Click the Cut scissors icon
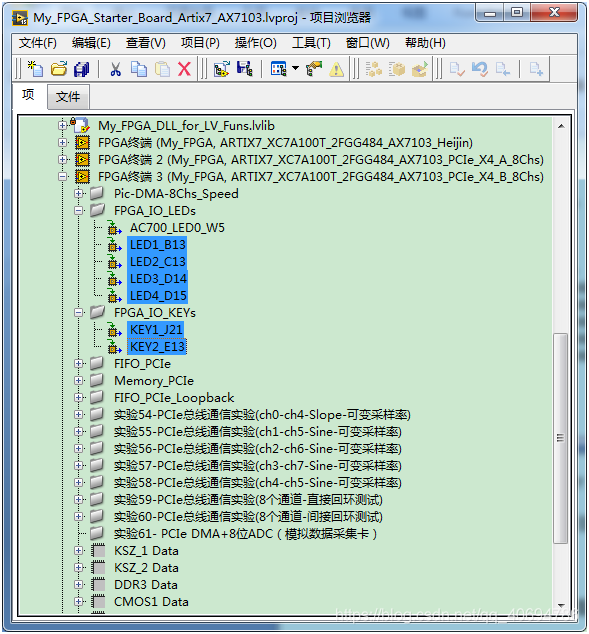 [x=116, y=69]
